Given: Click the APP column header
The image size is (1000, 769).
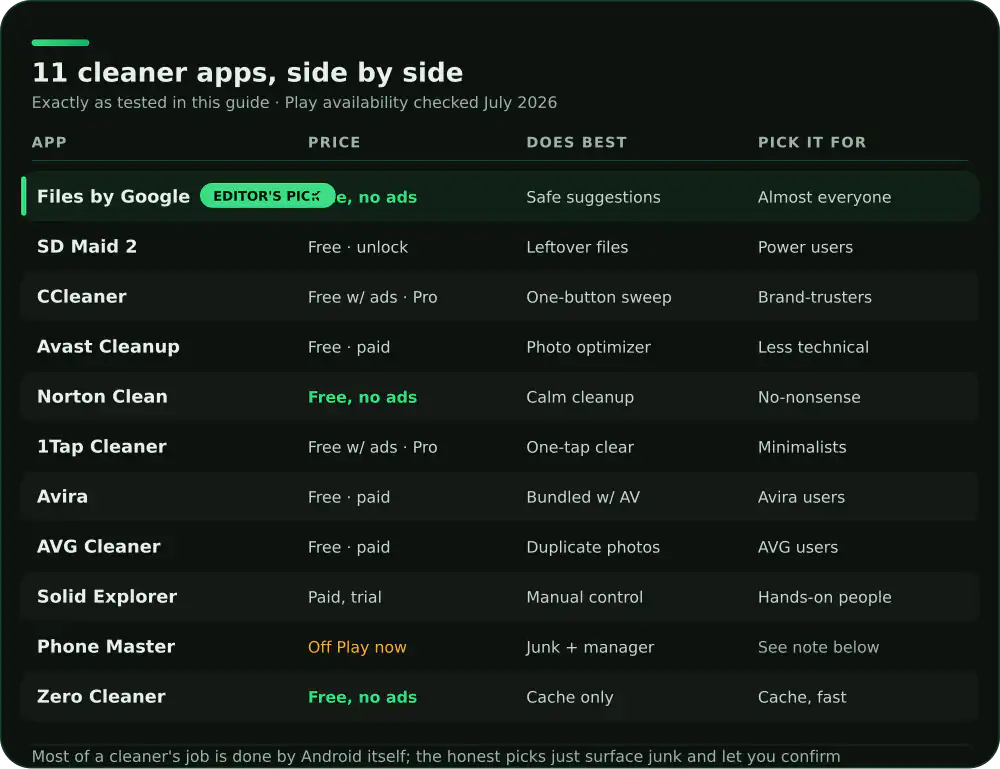Looking at the screenshot, I should tap(49, 142).
